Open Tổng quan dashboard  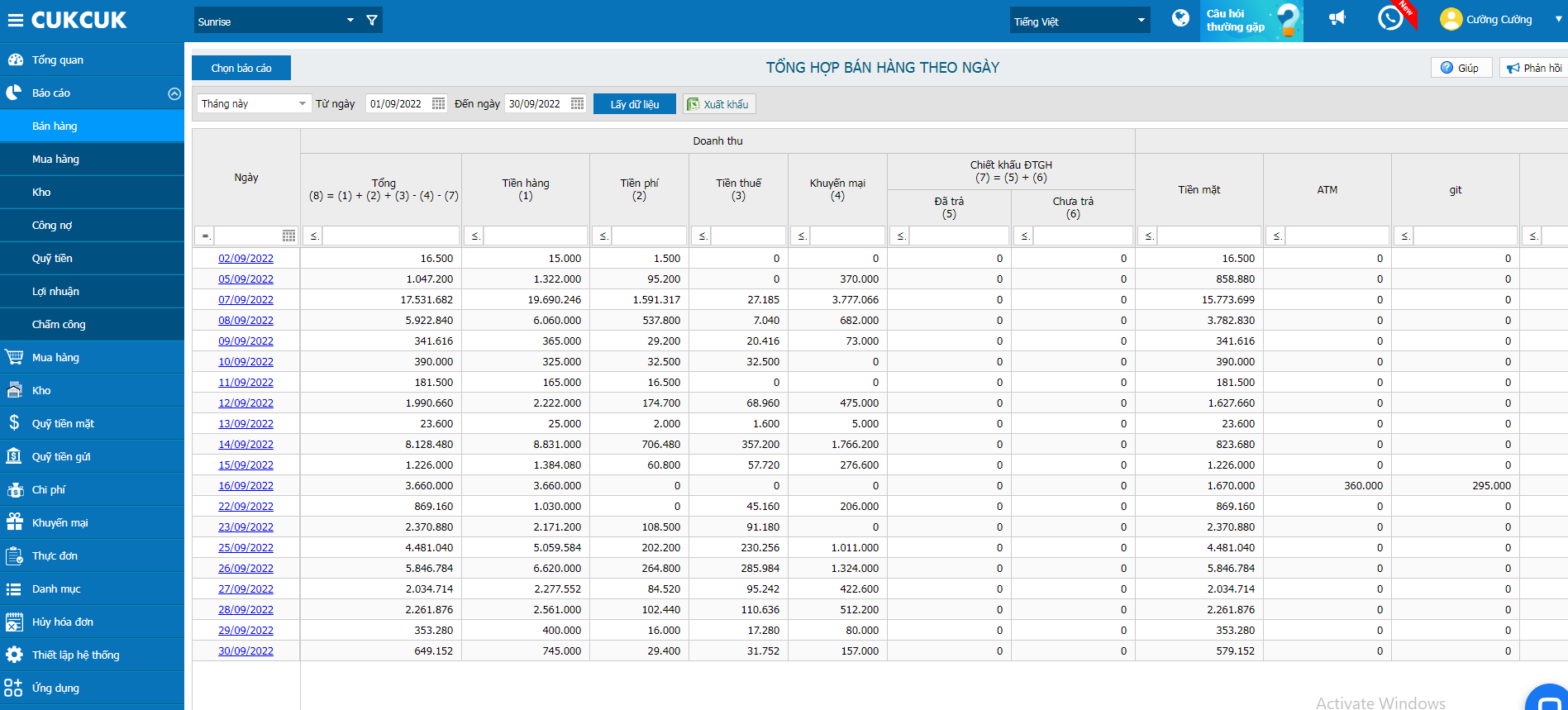click(x=92, y=60)
